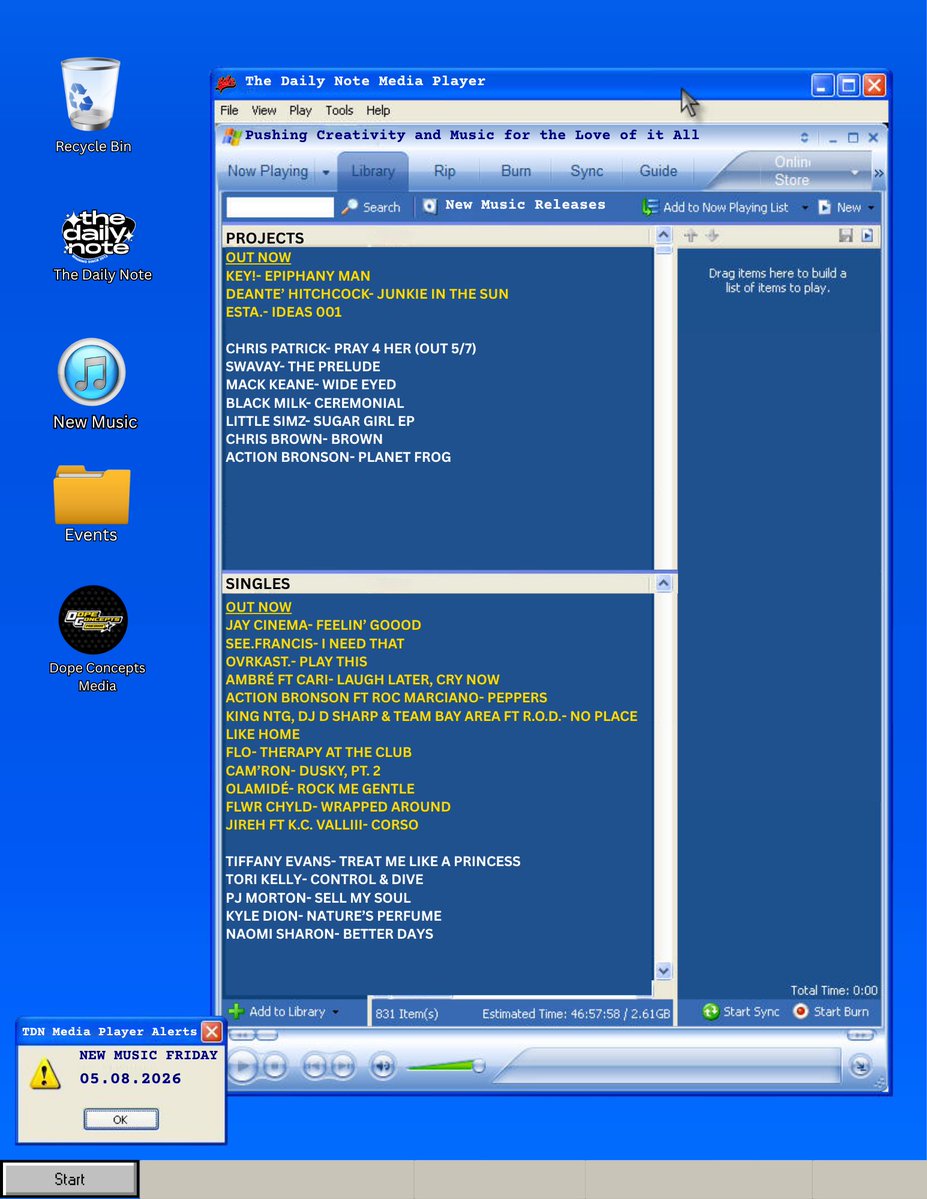Collapse the SINGLES section chevron
Viewport: 927px width, 1199px height.
click(663, 583)
